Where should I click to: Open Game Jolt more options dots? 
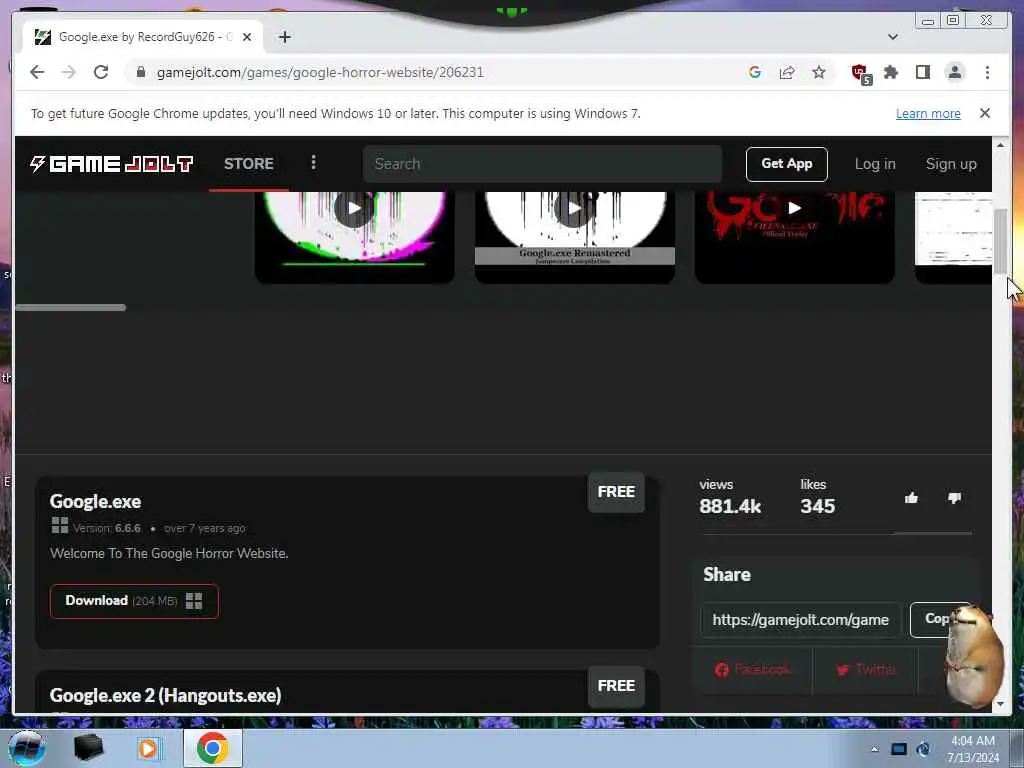[x=313, y=162]
